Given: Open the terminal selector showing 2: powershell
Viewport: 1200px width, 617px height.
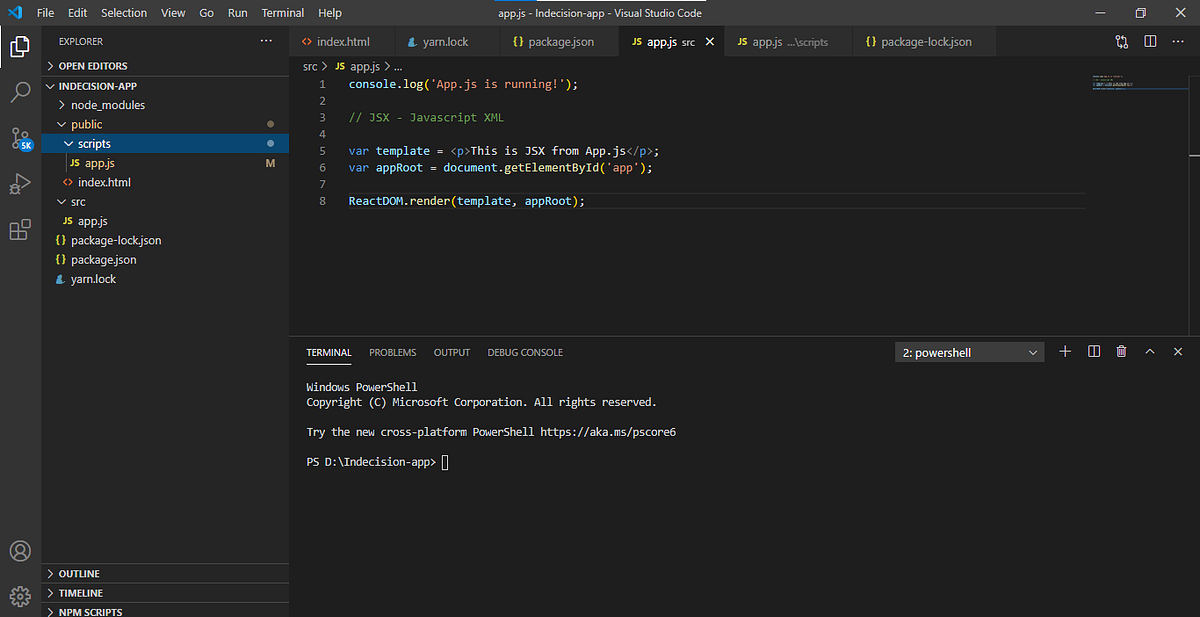Looking at the screenshot, I should 968,351.
